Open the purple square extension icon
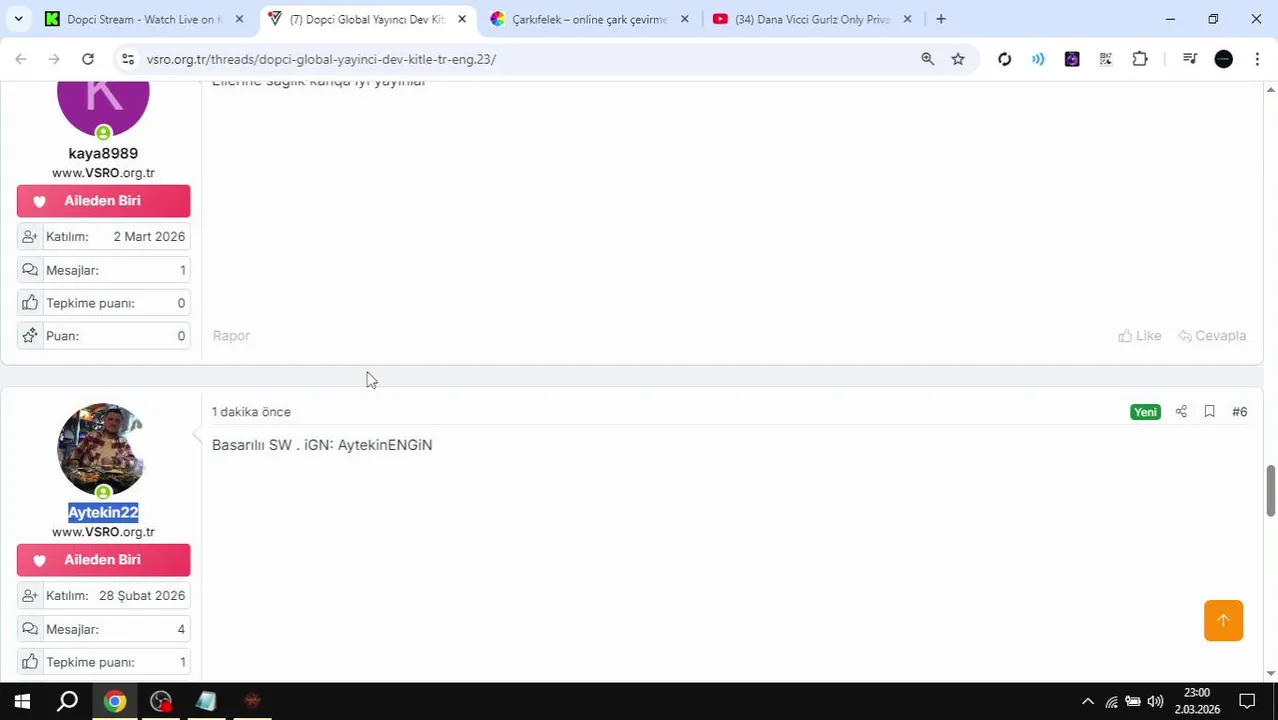Image resolution: width=1278 pixels, height=720 pixels. (x=1072, y=59)
